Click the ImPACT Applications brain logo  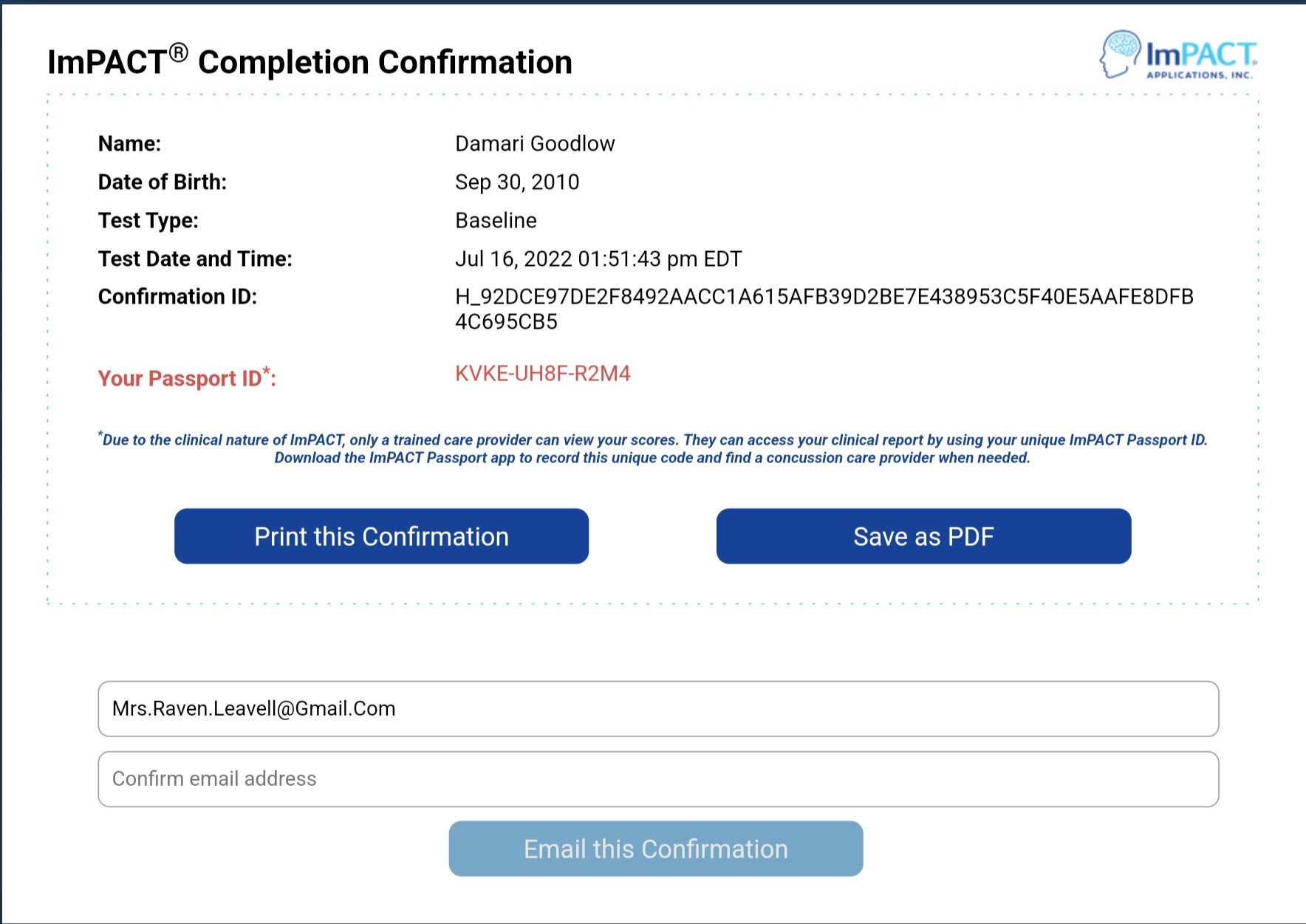pyautogui.click(x=1177, y=55)
